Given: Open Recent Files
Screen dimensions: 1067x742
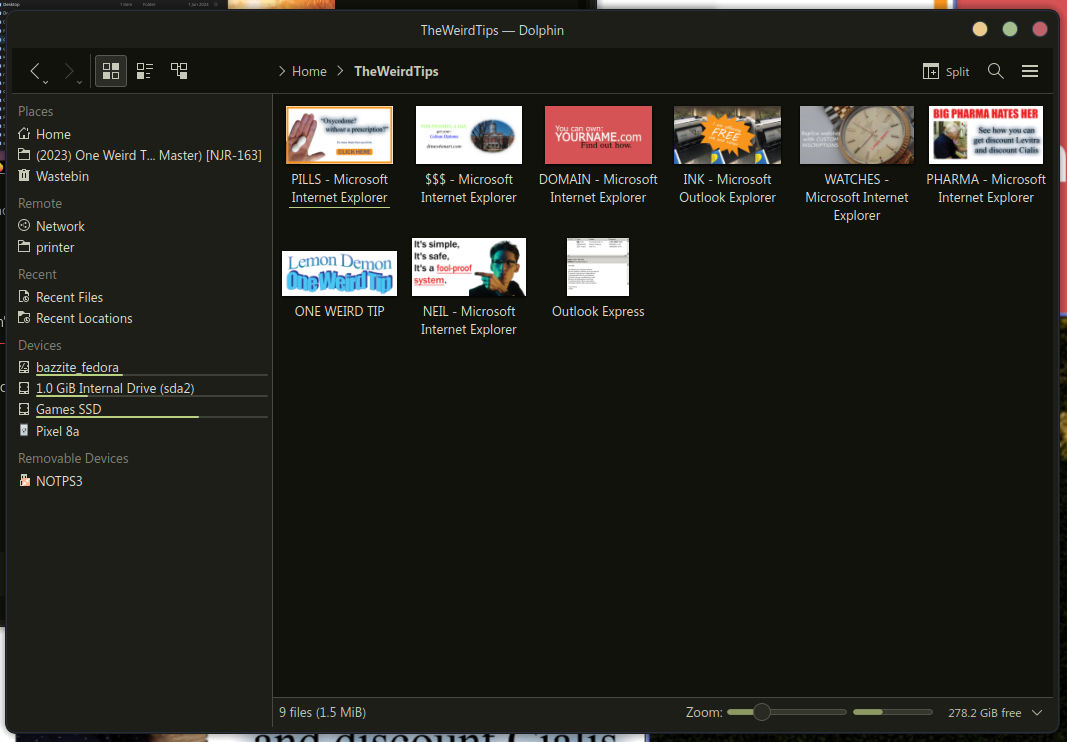Looking at the screenshot, I should 142,297.
